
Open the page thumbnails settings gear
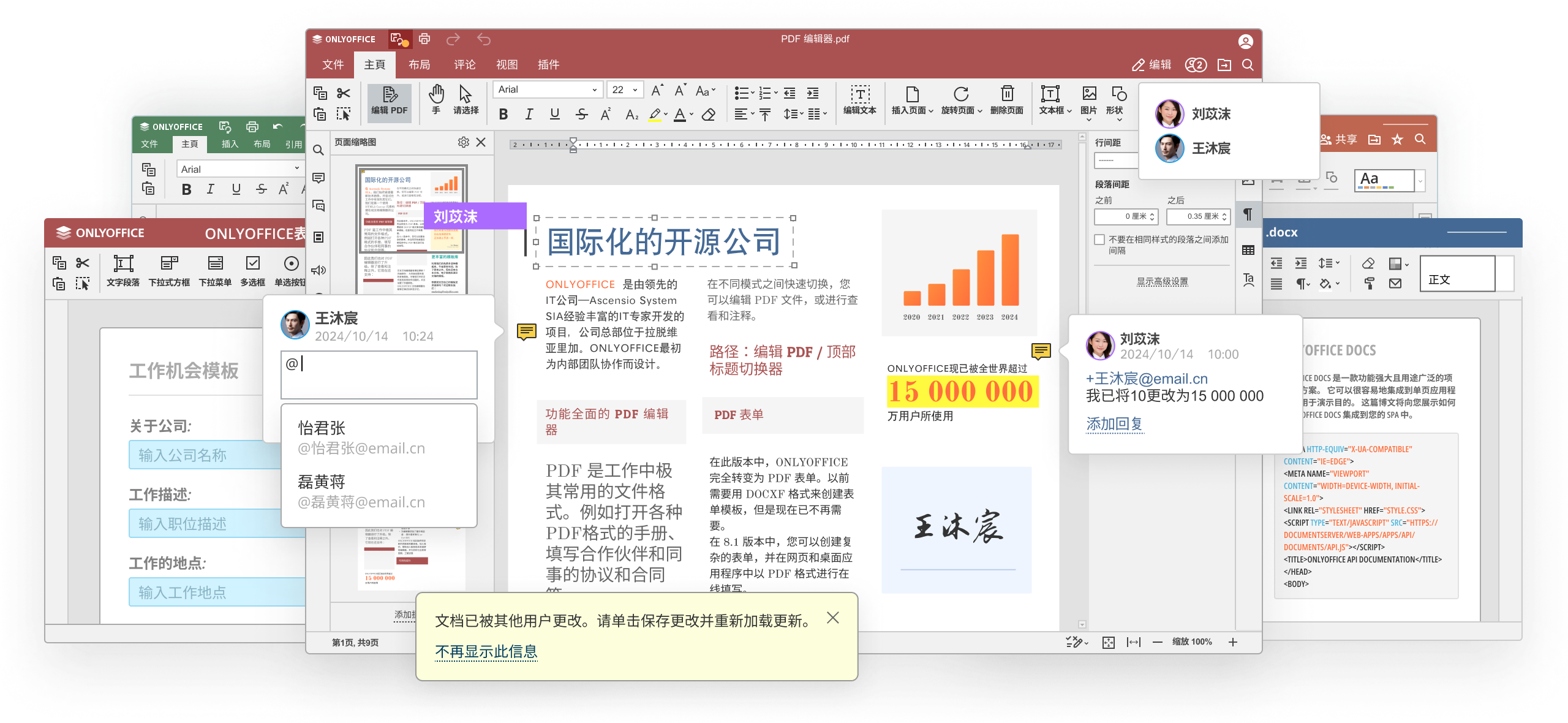(x=464, y=142)
